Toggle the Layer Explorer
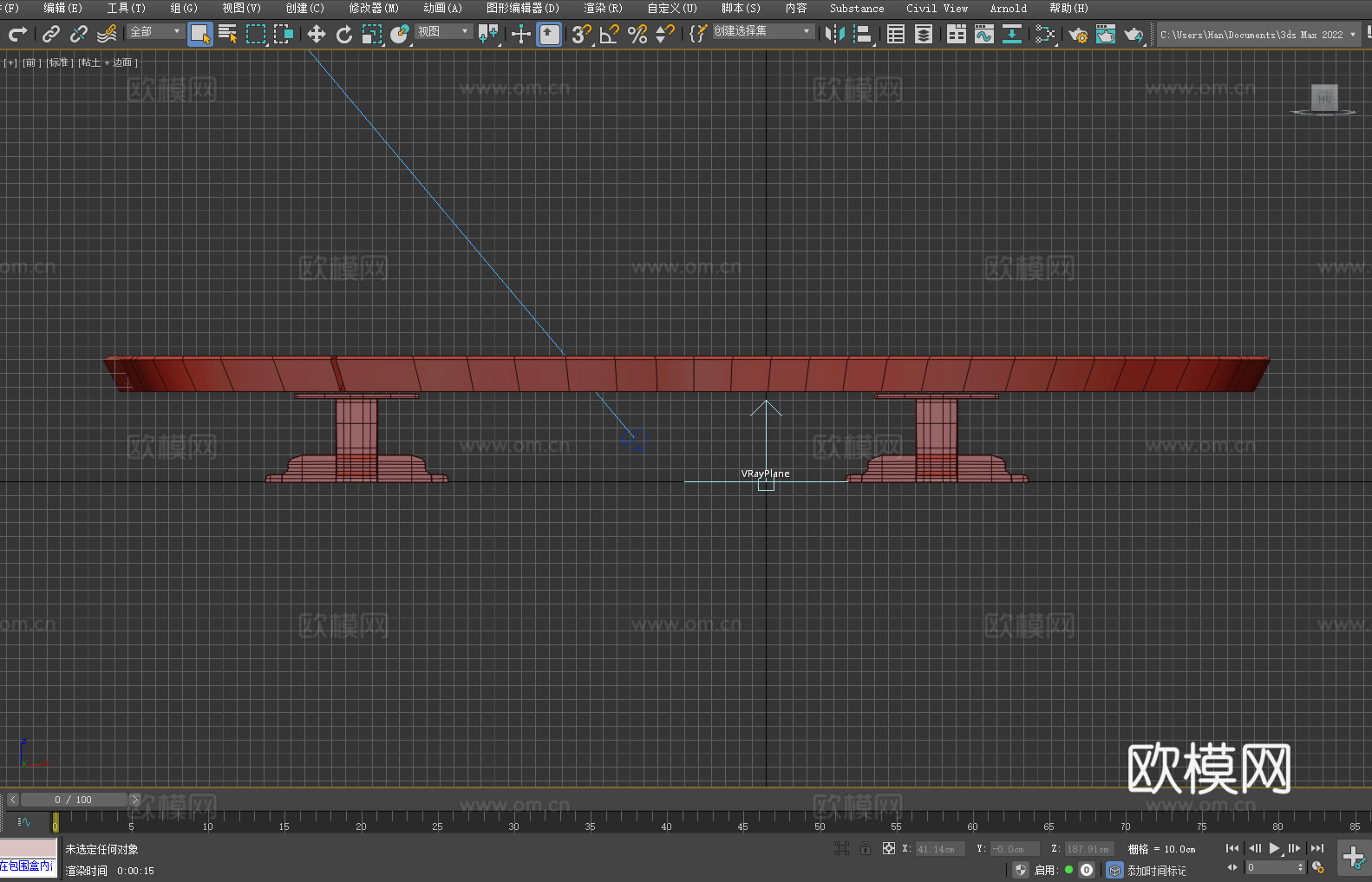This screenshot has height=882, width=1372. pos(924,34)
